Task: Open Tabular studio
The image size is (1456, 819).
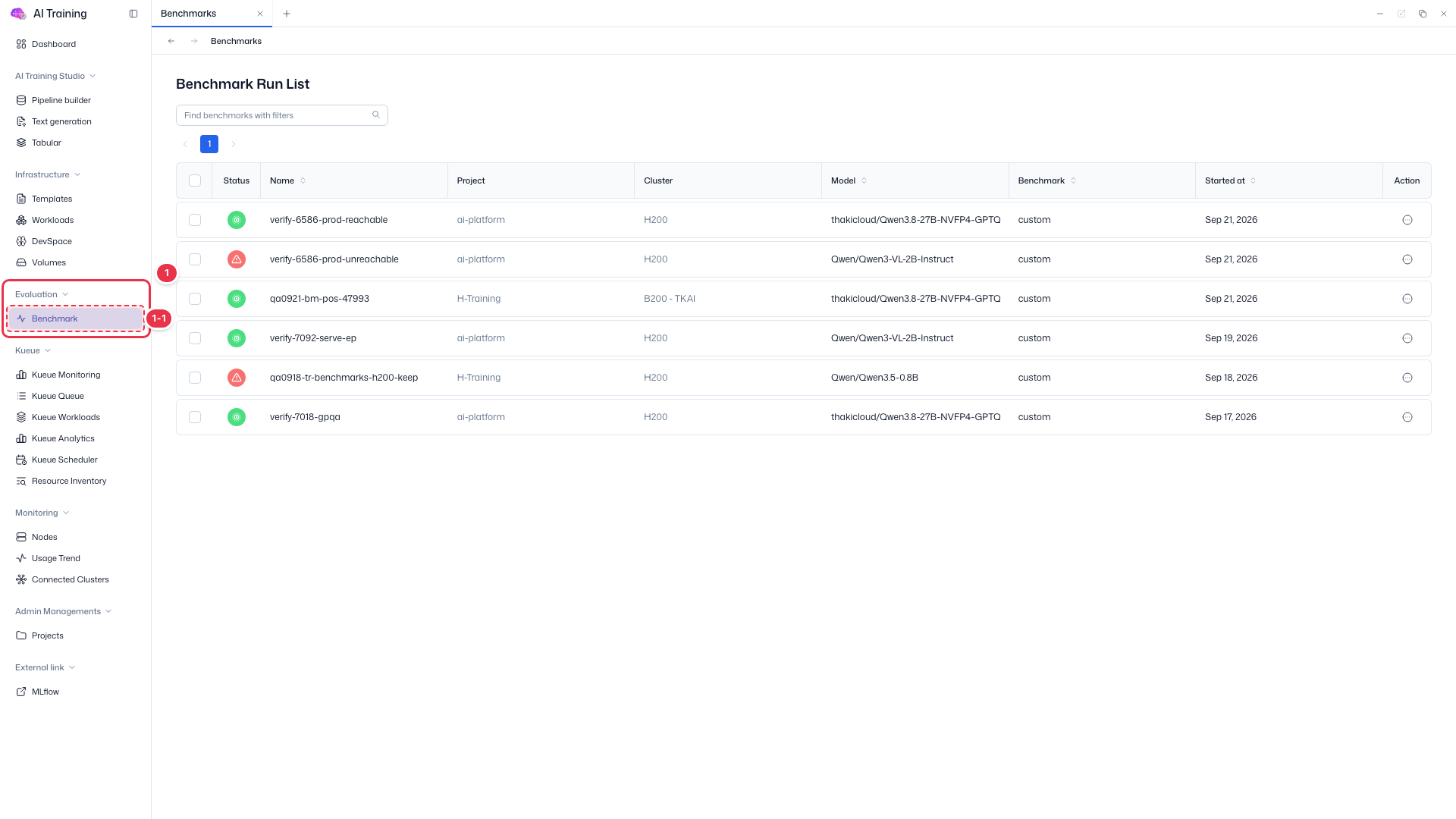Action: (x=46, y=143)
